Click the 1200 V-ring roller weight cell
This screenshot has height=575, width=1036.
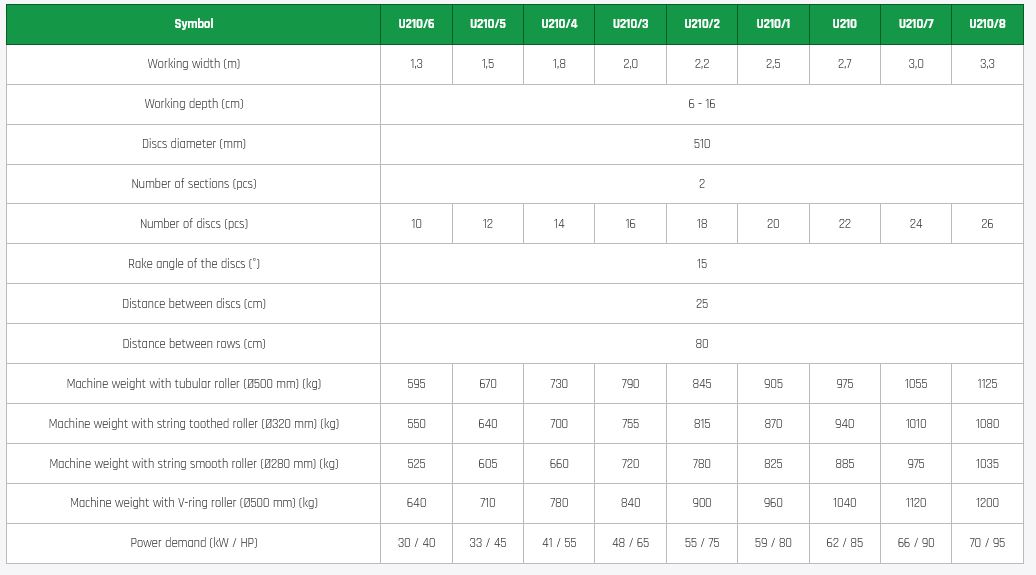987,503
